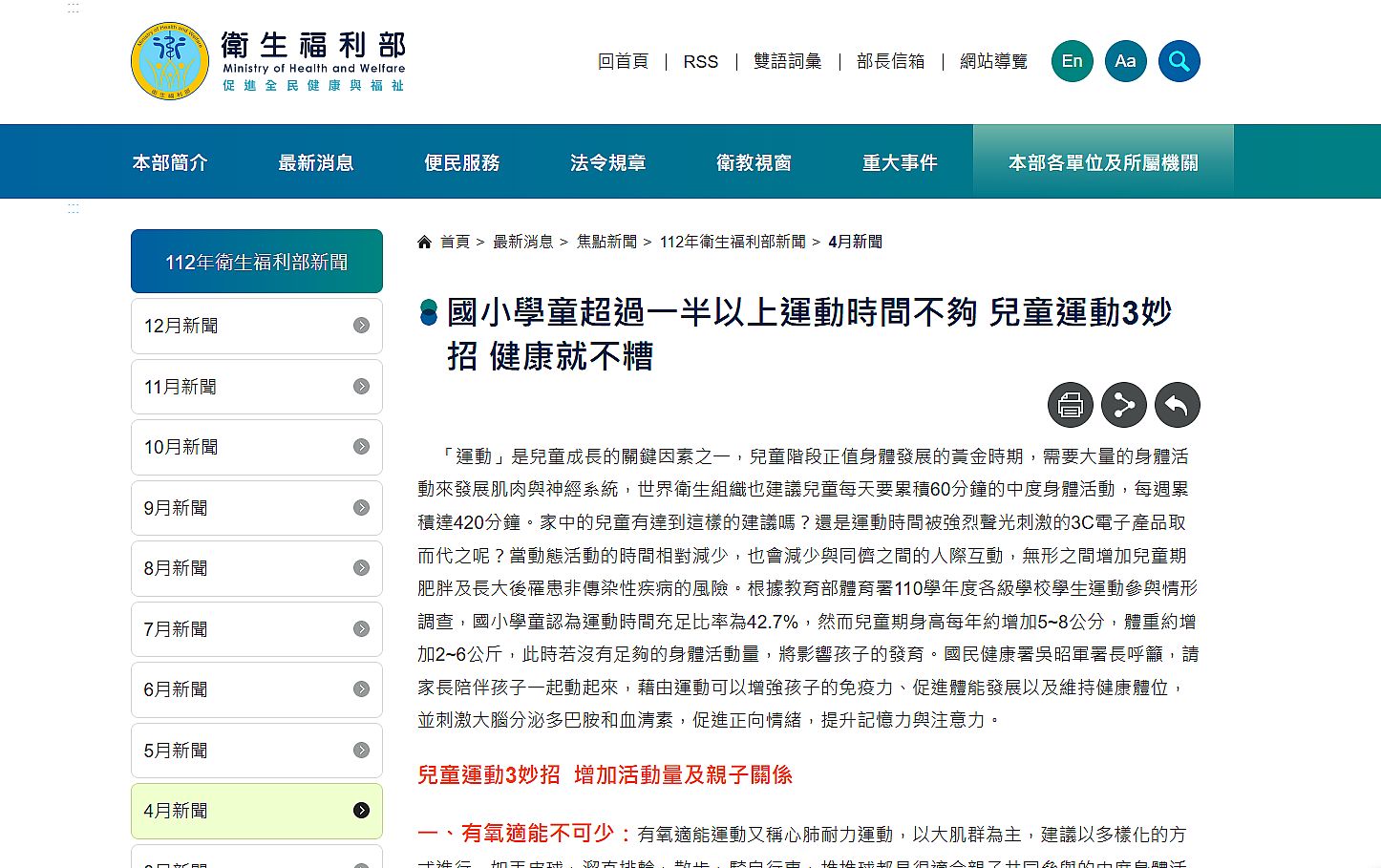The width and height of the screenshot is (1381, 868).
Task: Open the 網站導覽 sitemap link
Action: [993, 61]
